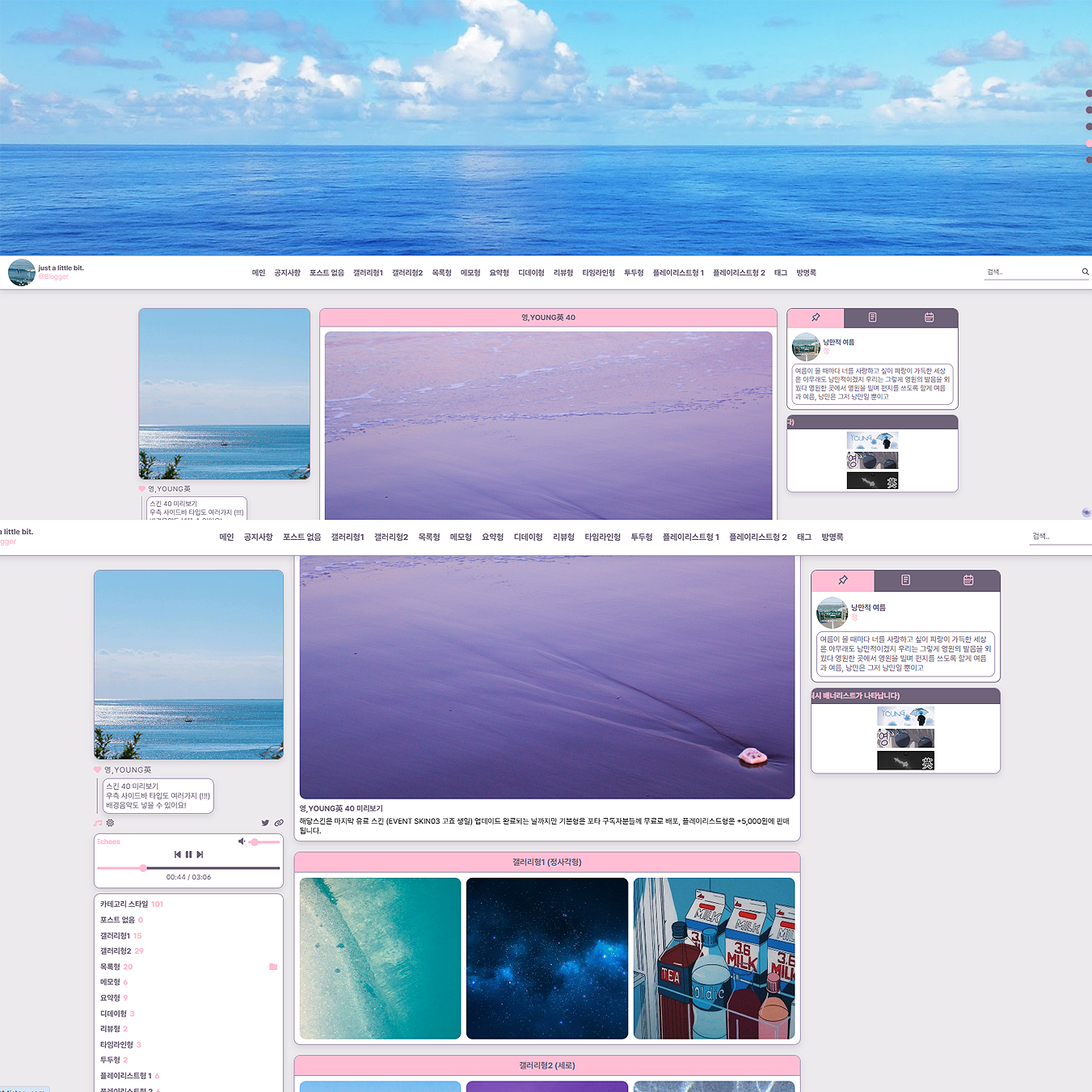Open 방명록 in the upper navigation bar
This screenshot has width=1092, height=1092.
(806, 273)
